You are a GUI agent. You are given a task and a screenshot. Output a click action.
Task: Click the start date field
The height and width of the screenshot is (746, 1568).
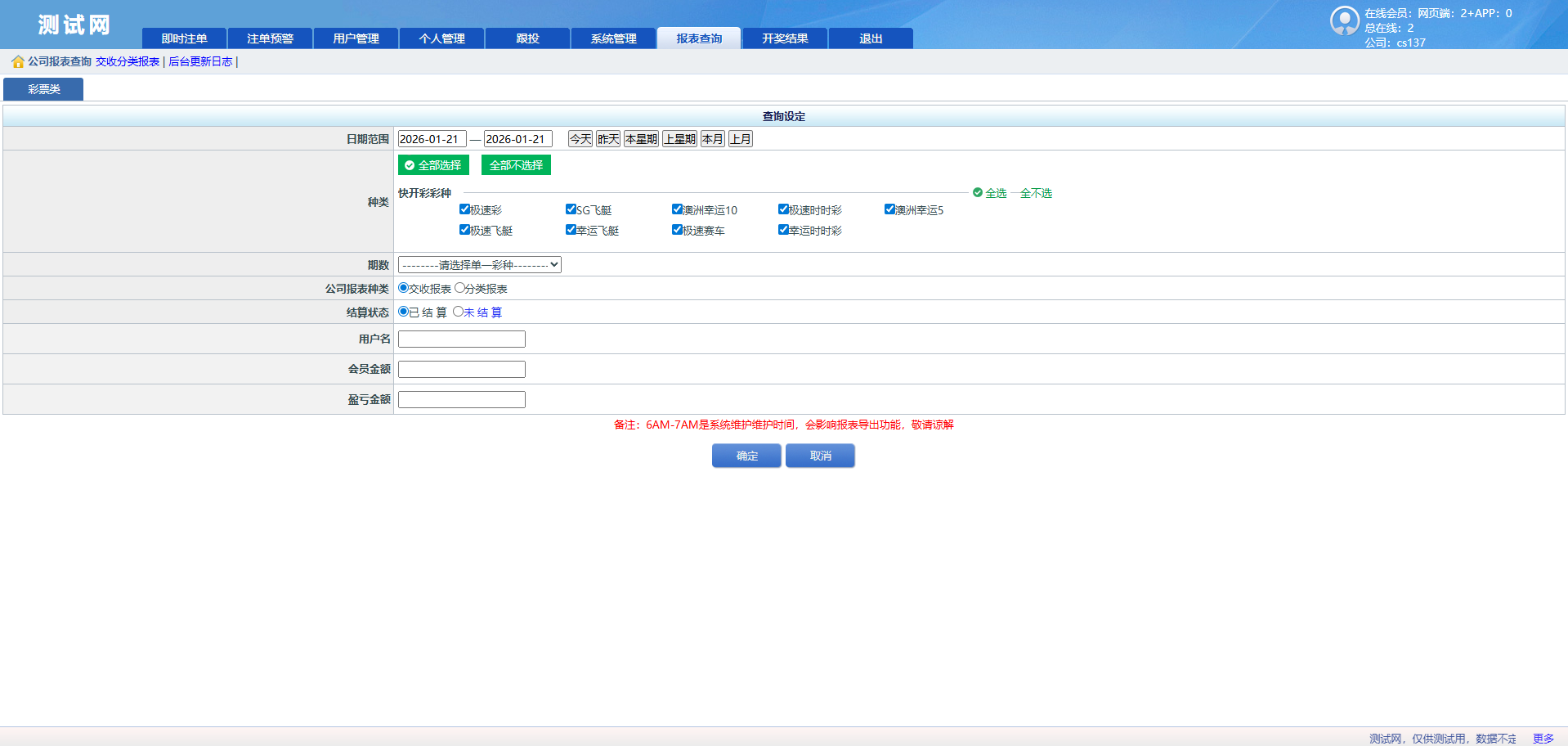click(x=432, y=139)
